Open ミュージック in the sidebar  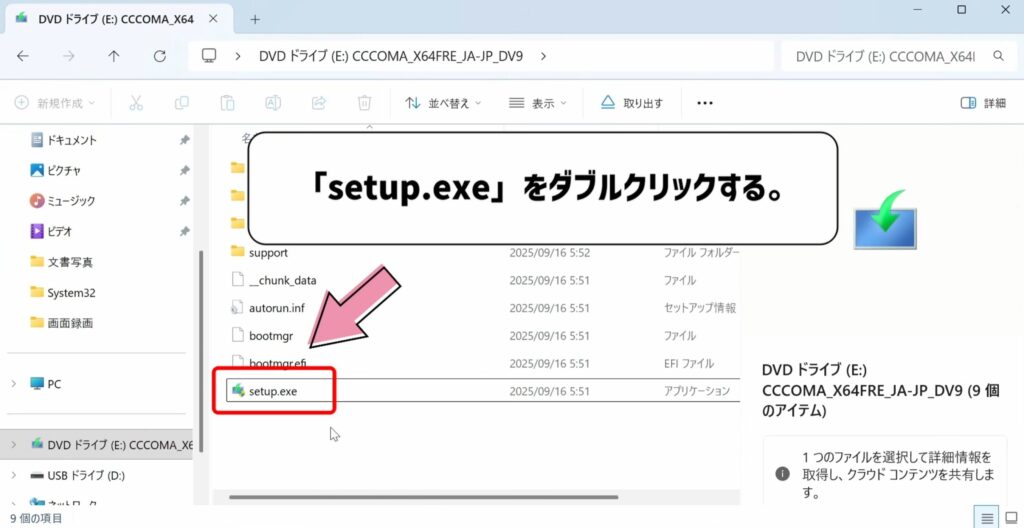tap(71, 201)
